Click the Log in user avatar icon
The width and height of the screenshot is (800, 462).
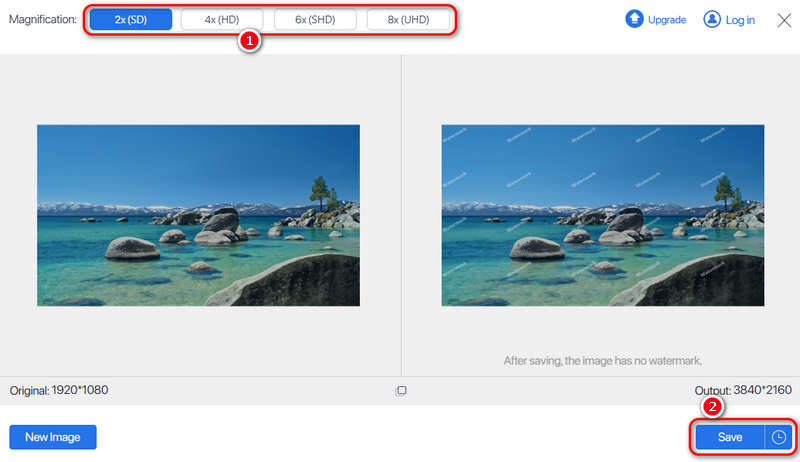pos(712,19)
